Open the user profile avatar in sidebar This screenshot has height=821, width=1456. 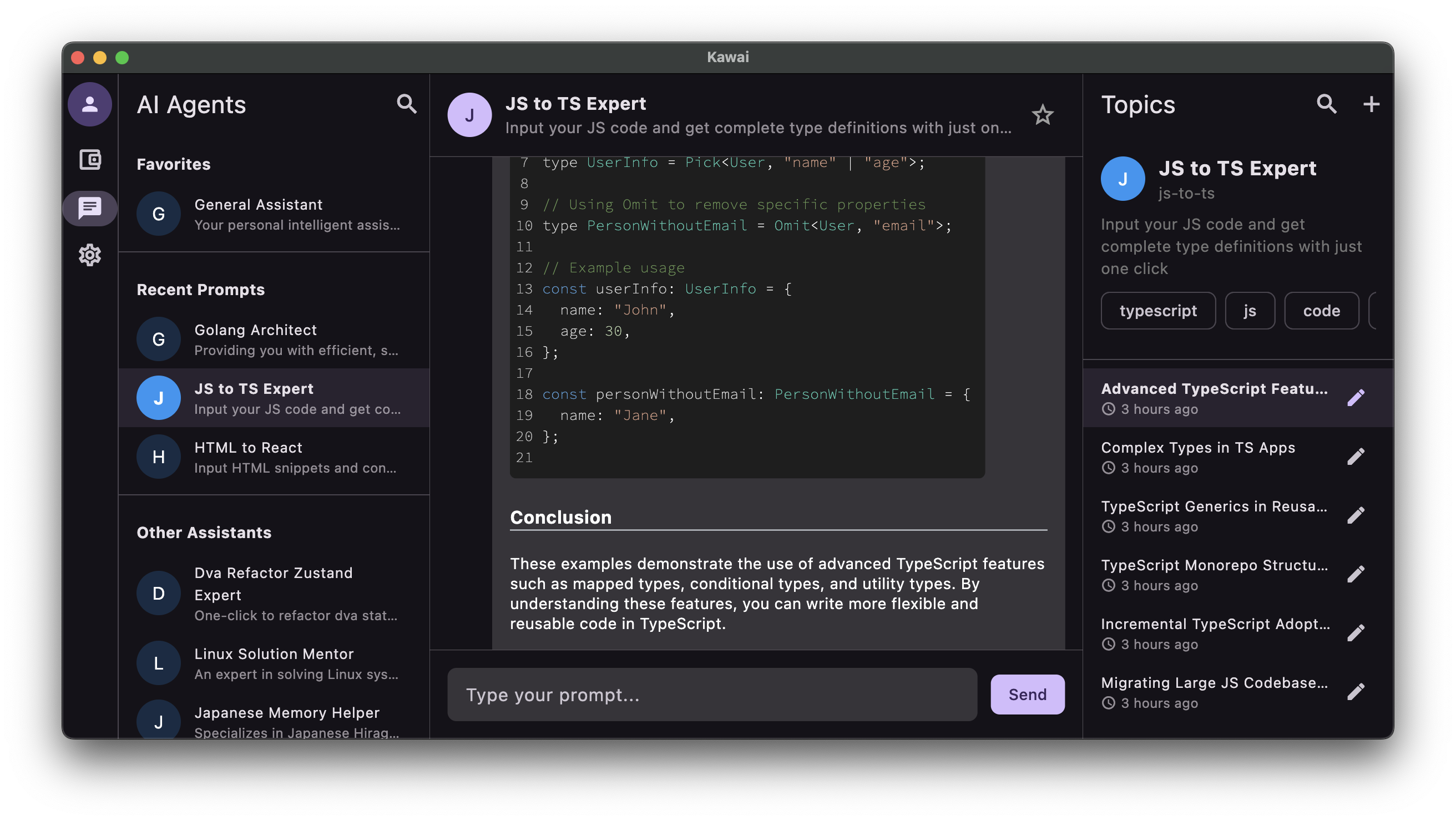pyautogui.click(x=89, y=104)
